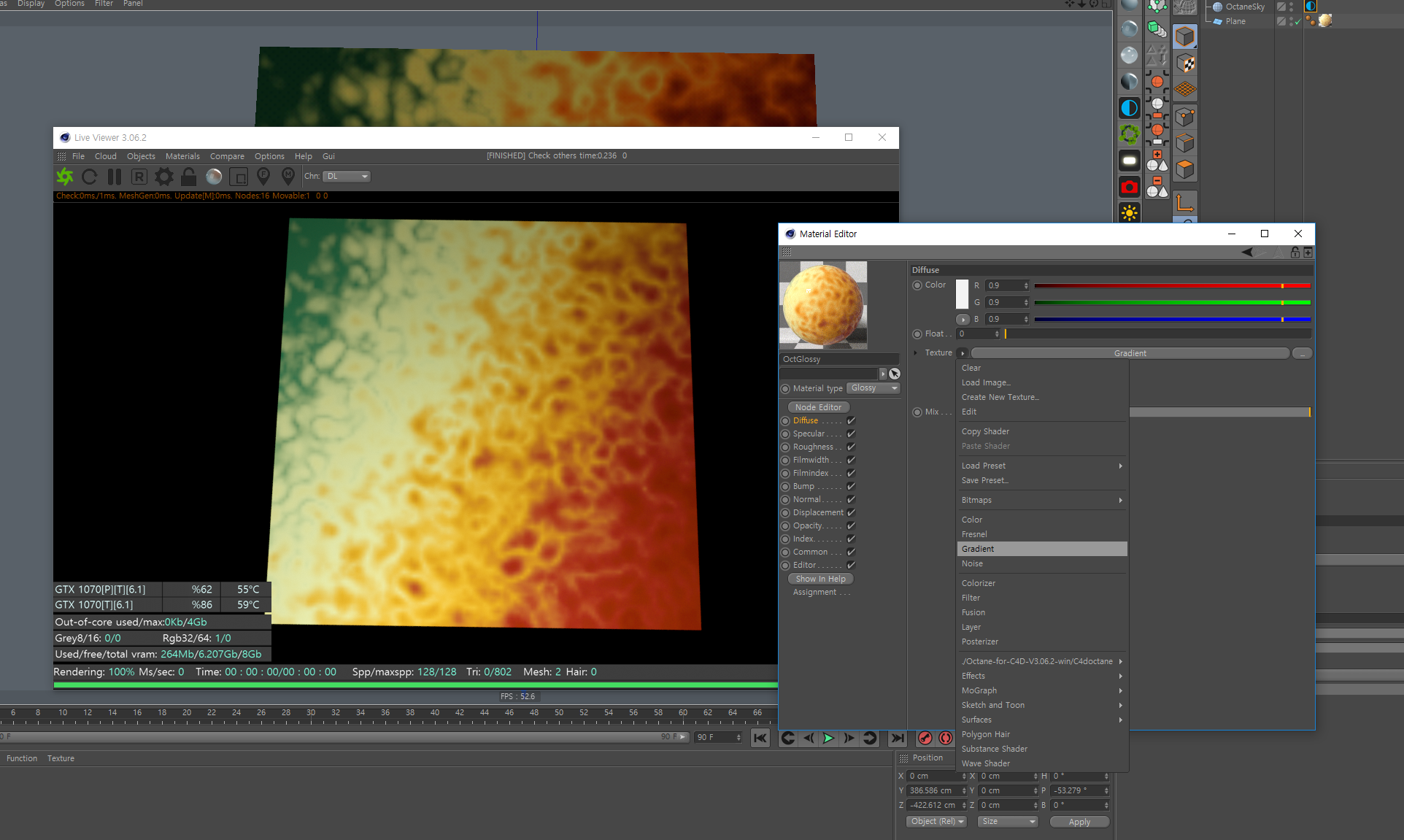
Task: Switch to points mode cube icon
Action: tap(1185, 117)
